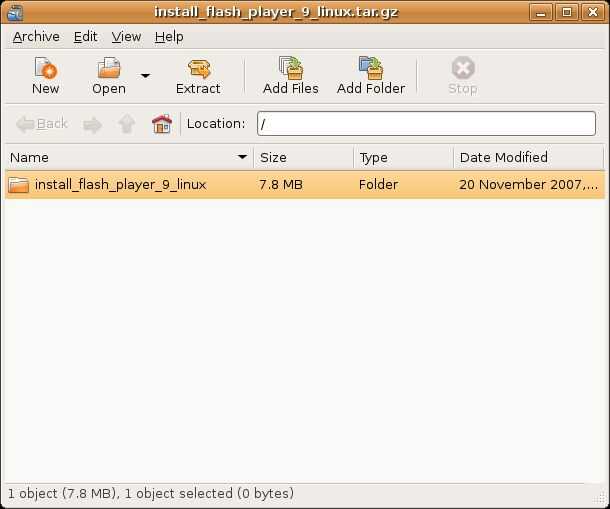Create a new archive with New button

point(45,76)
